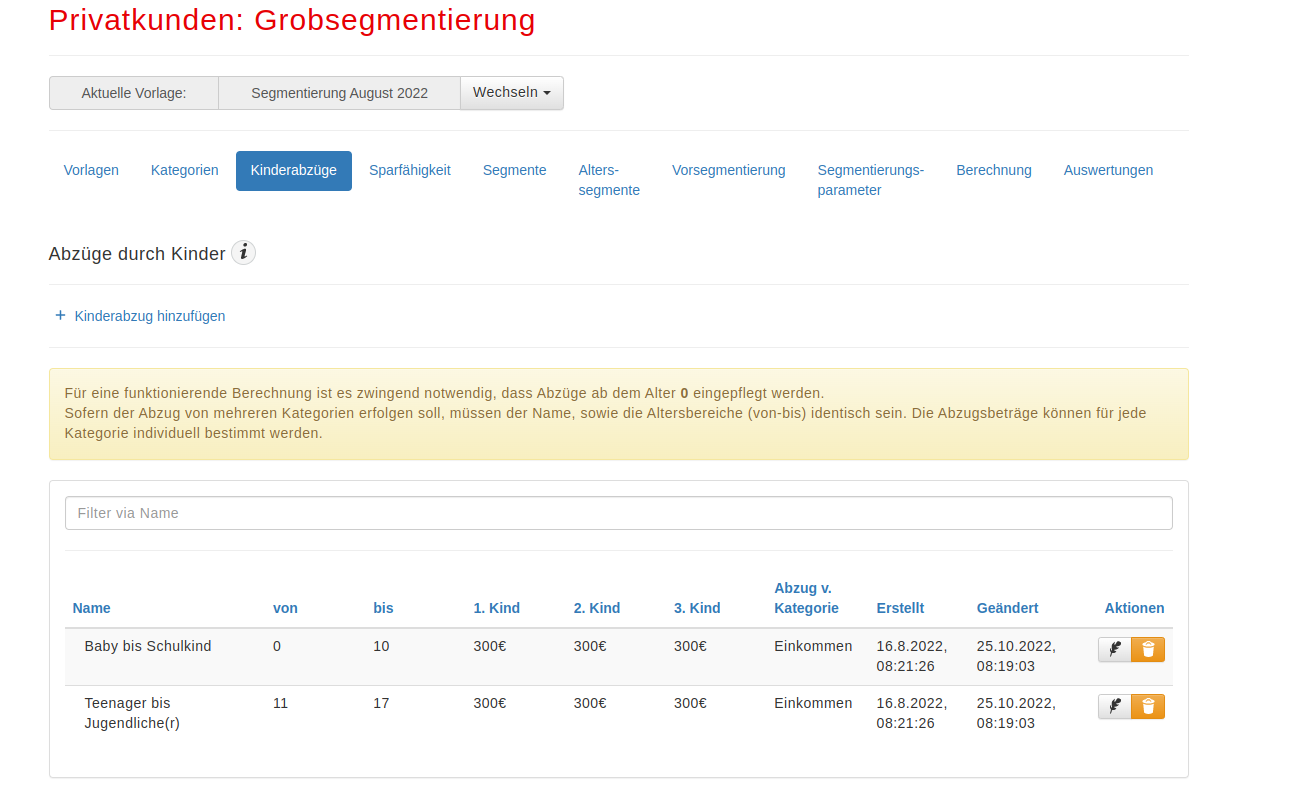Open the Segmentierungsparameter tab

(870, 180)
